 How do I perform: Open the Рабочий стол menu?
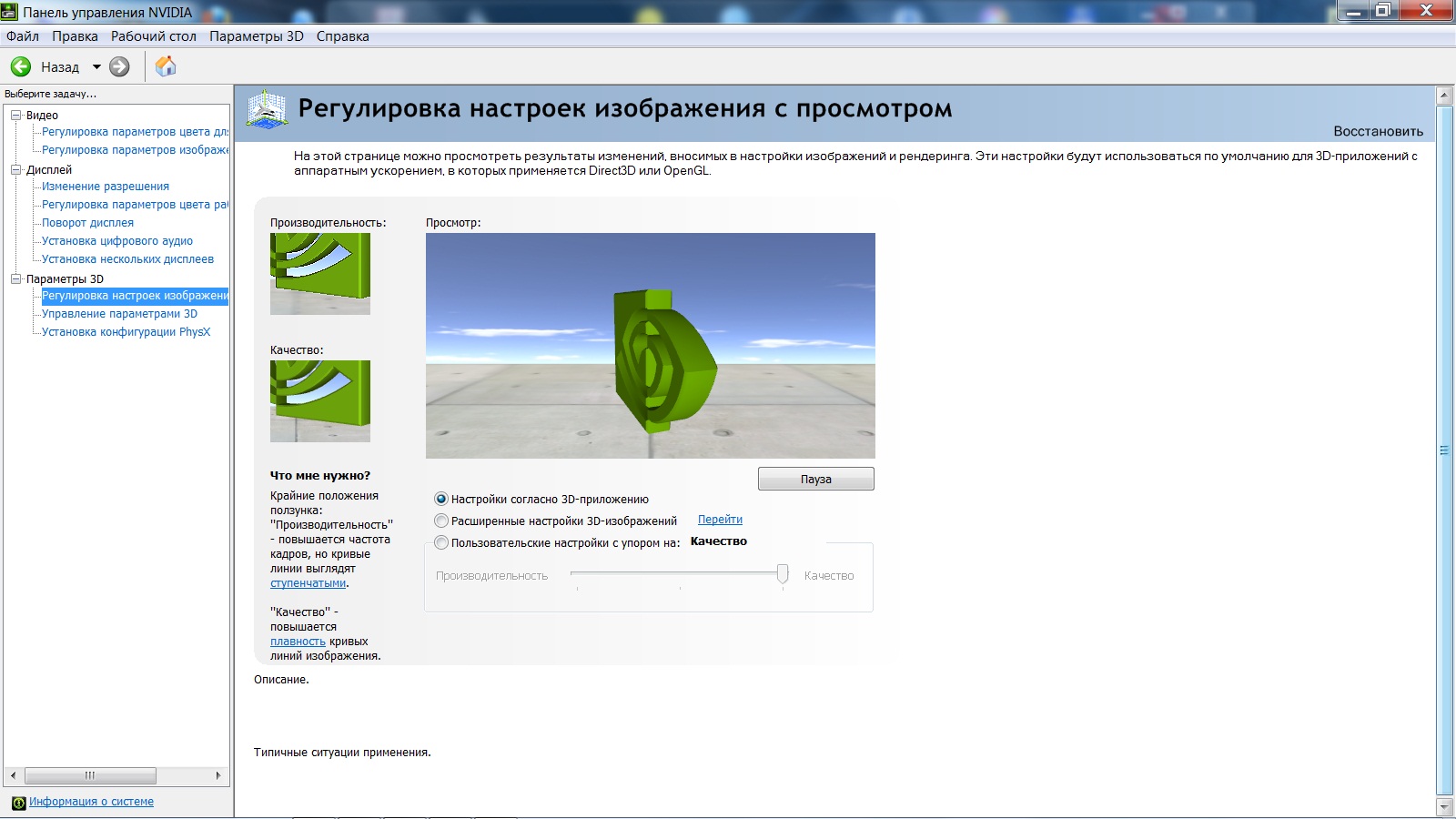(x=154, y=36)
